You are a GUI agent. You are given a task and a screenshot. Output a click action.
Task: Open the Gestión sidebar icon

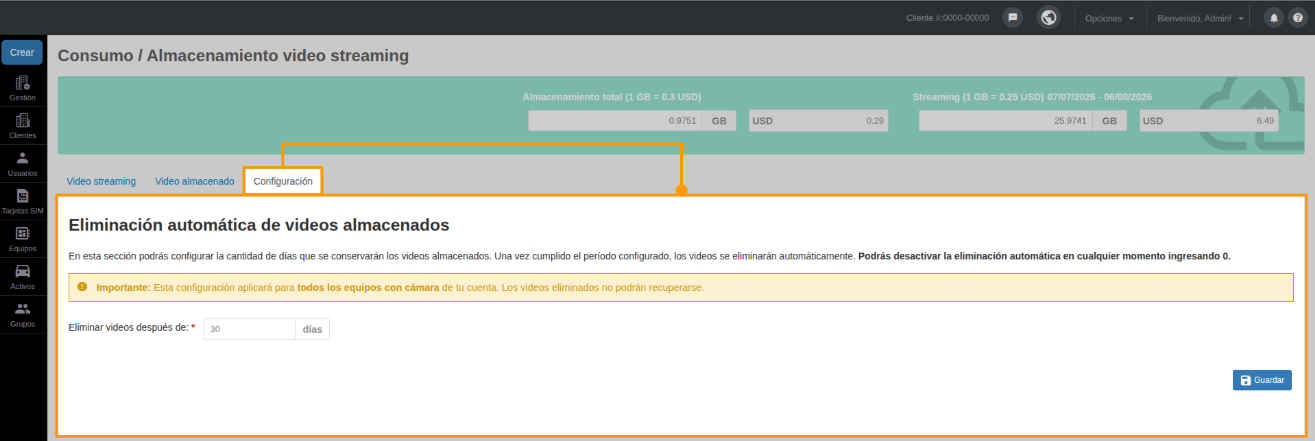(x=22, y=89)
